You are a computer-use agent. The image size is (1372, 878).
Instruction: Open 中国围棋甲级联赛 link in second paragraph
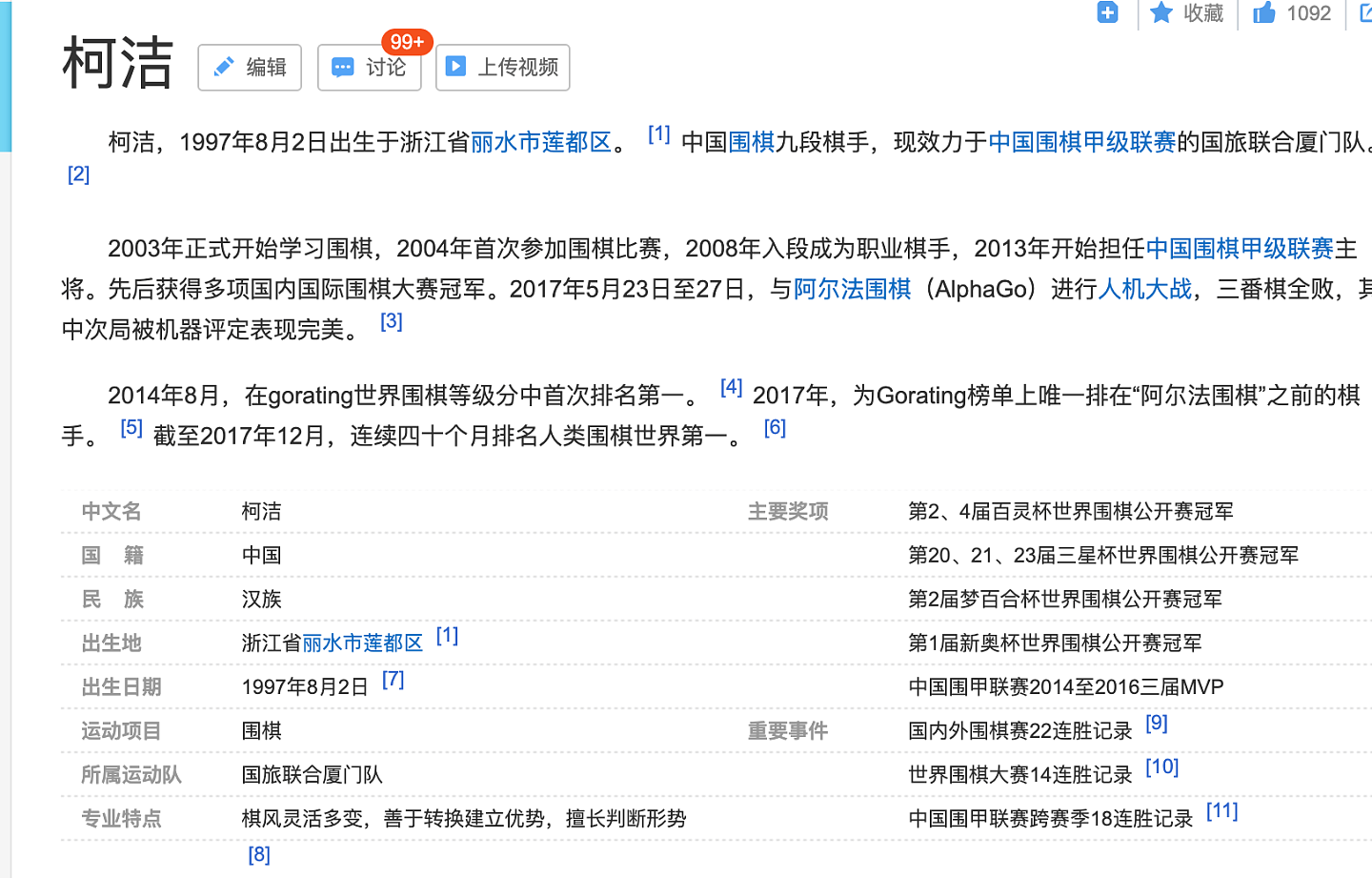coord(1240,249)
